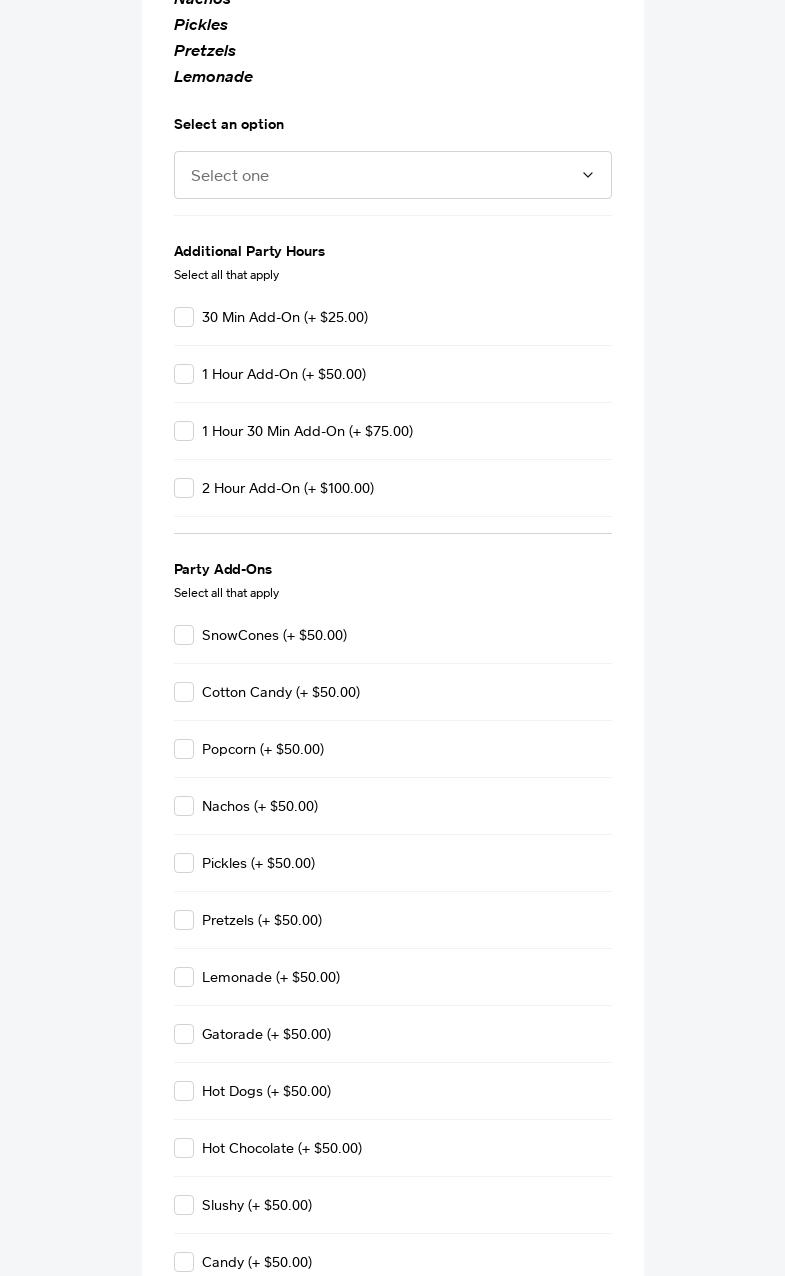Click the 2 Hour Add-On (+ $100.00) label
Image resolution: width=785 pixels, height=1276 pixels.
pos(288,488)
